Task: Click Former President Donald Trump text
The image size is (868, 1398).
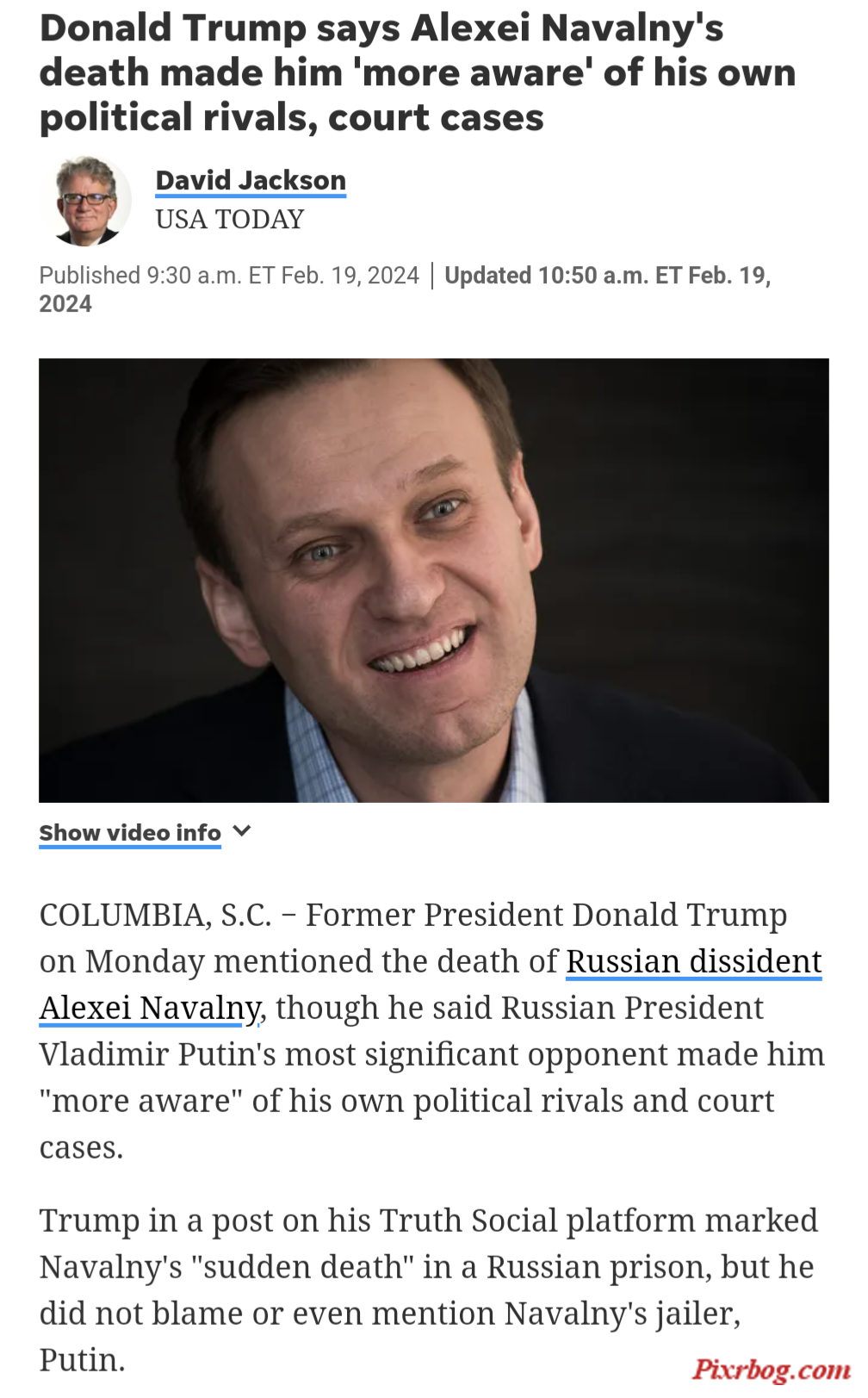Action: [546, 915]
